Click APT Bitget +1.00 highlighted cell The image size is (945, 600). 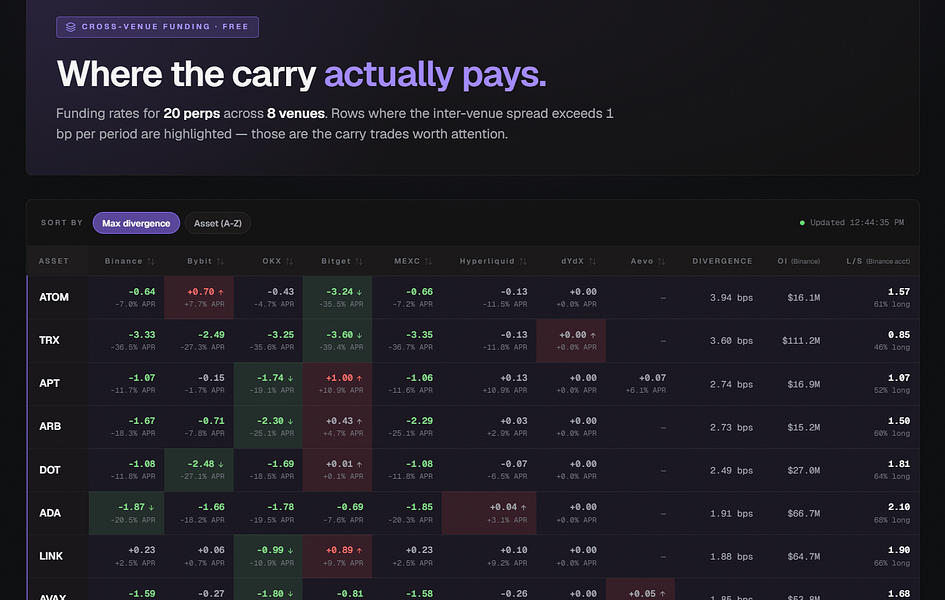tap(338, 384)
